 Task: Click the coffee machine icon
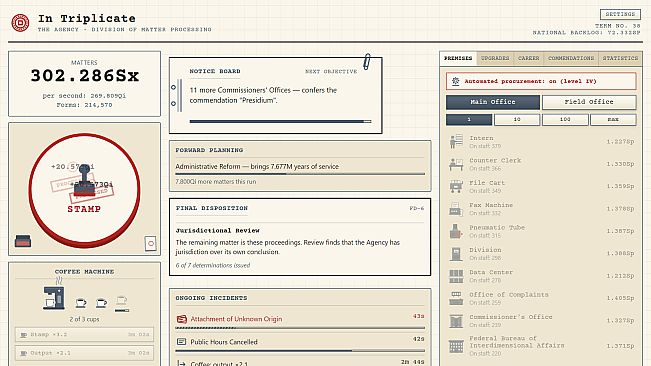pyautogui.click(x=54, y=297)
